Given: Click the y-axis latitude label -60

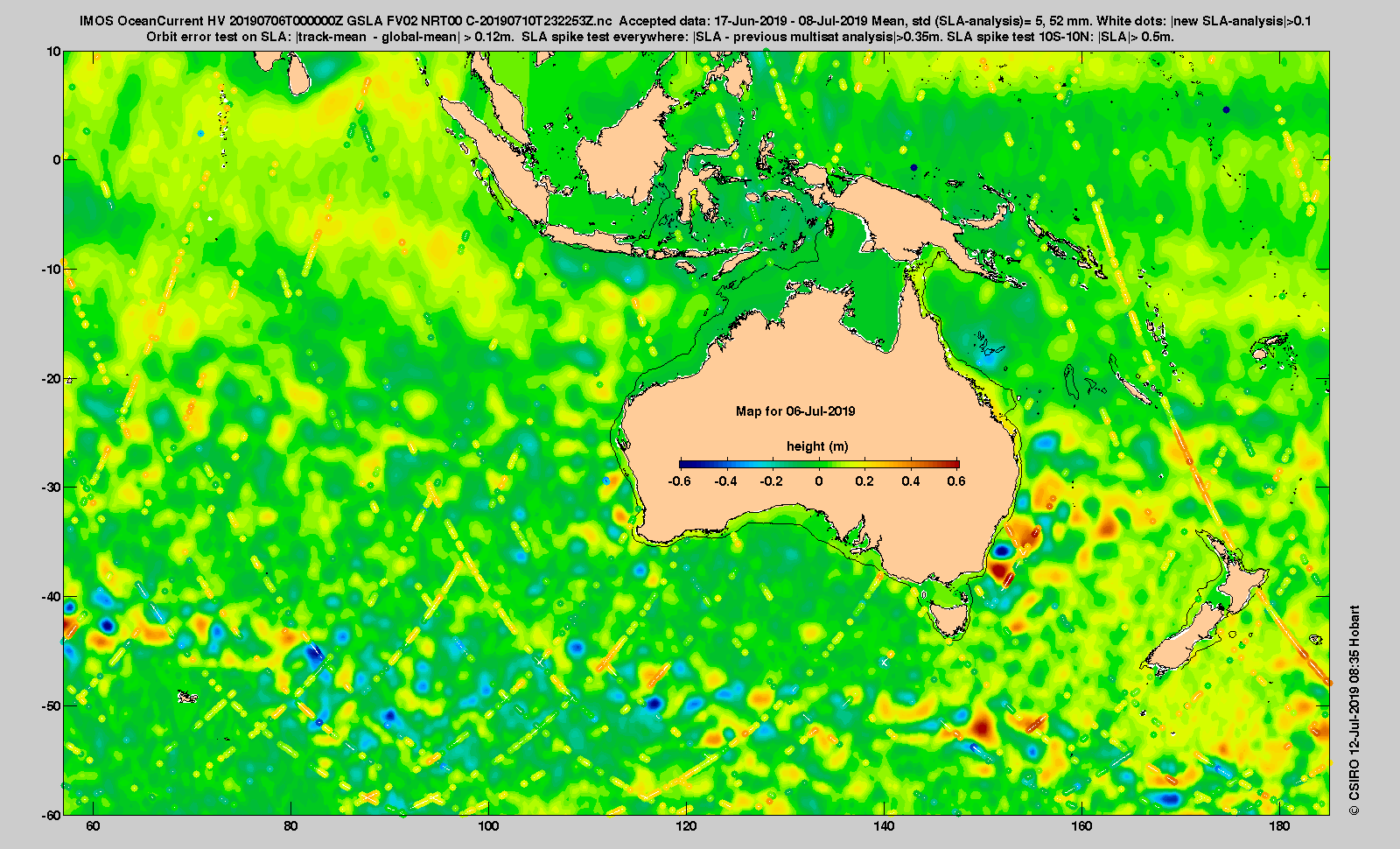Looking at the screenshot, I should 50,814.
